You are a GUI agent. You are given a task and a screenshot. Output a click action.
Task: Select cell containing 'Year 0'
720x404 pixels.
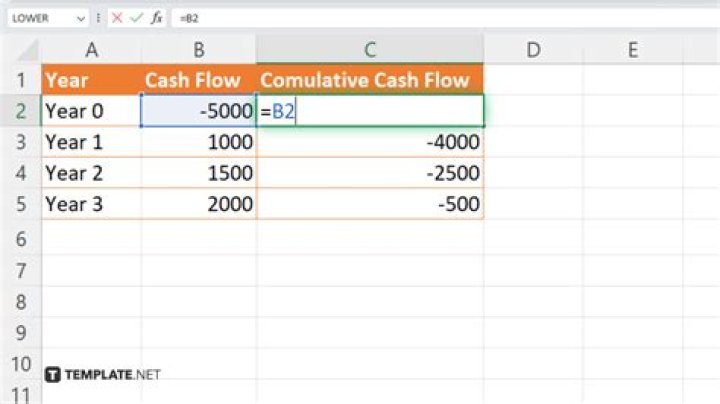pyautogui.click(x=91, y=111)
